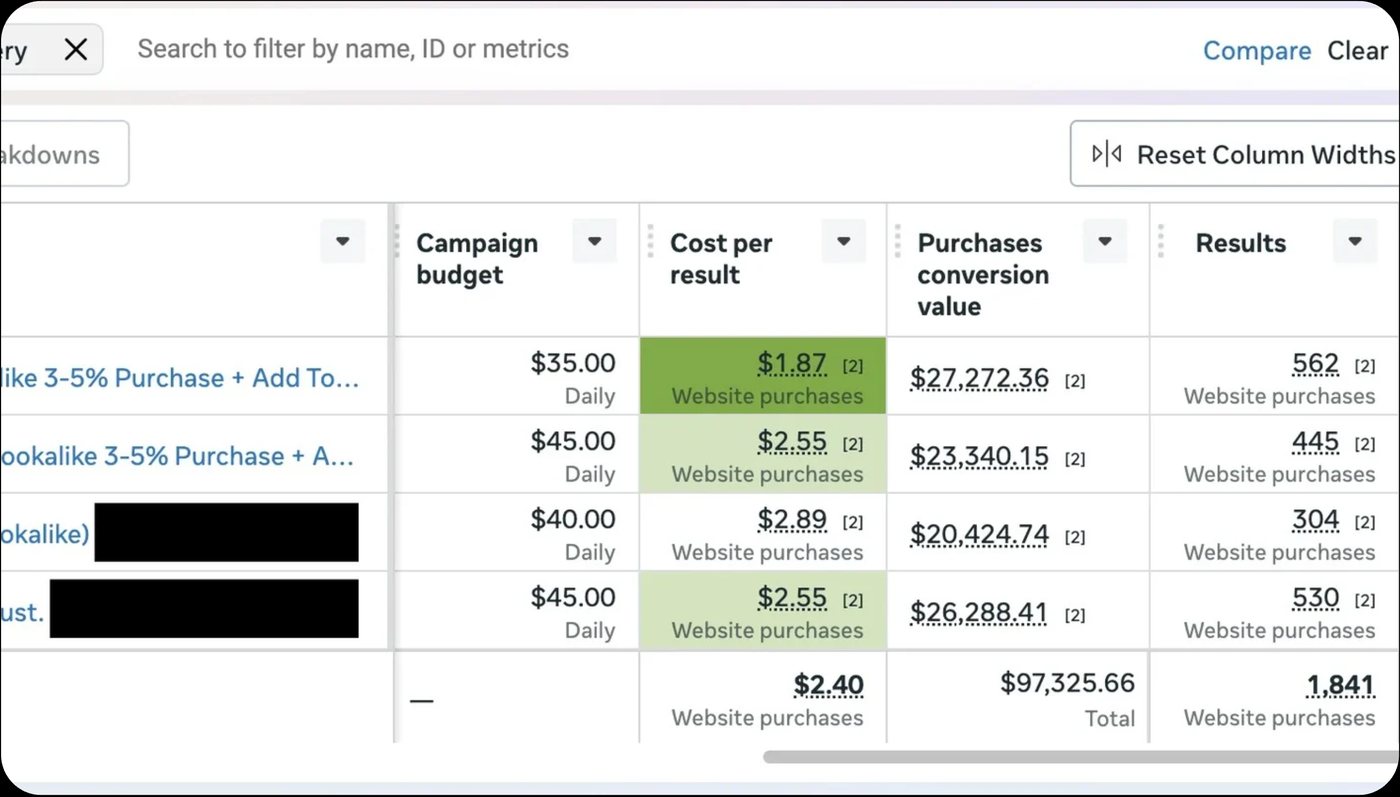This screenshot has width=1400, height=797.
Task: Click the horizontal table scrollbar
Action: pyautogui.click(x=1081, y=757)
